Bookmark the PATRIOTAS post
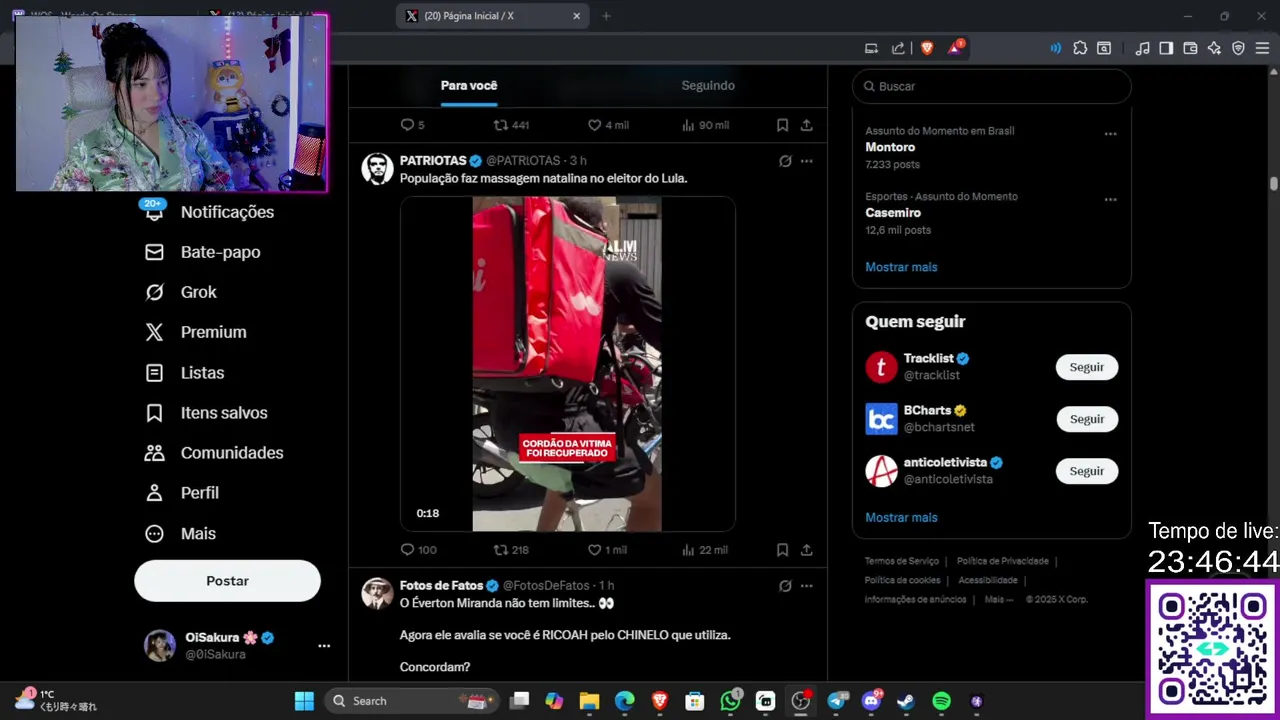This screenshot has width=1280, height=720. (x=782, y=550)
